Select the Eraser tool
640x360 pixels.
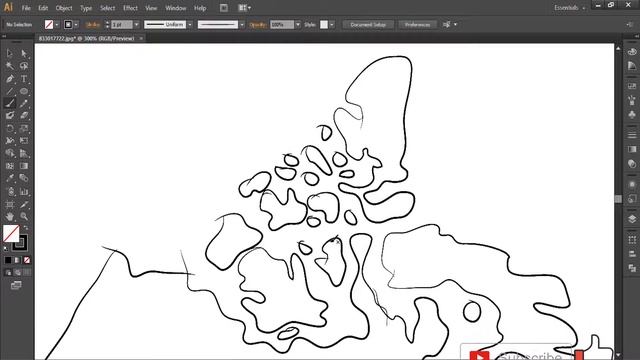pos(24,116)
